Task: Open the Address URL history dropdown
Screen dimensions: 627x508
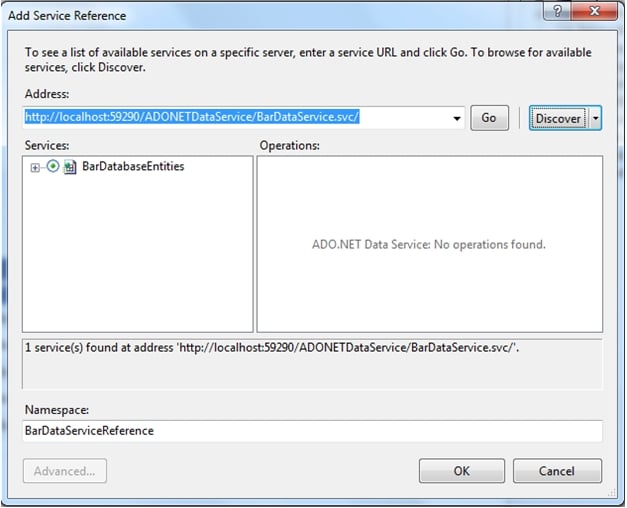Action: (x=457, y=118)
